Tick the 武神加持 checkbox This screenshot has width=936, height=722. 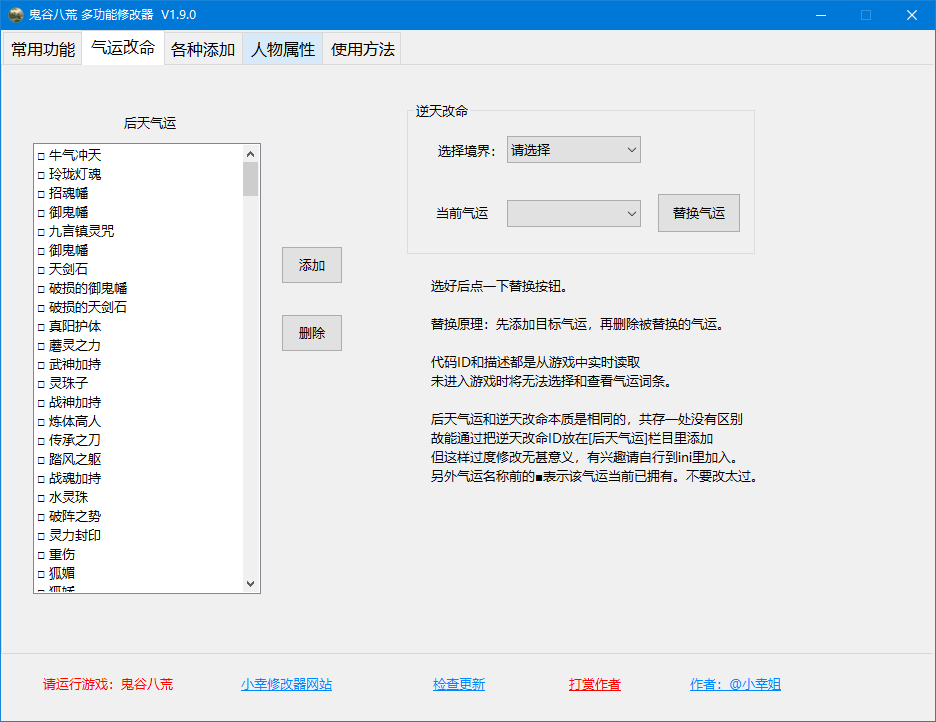click(41, 365)
